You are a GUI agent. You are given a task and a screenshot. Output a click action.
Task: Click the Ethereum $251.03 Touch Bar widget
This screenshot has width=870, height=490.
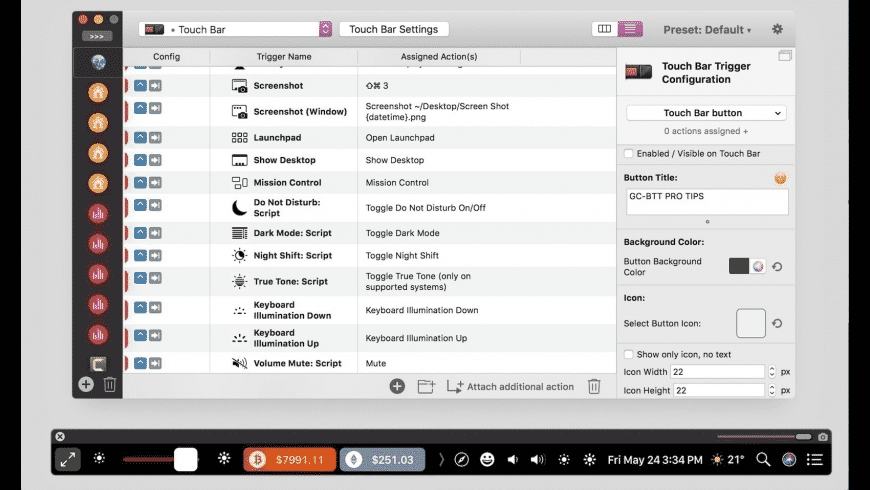(x=382, y=459)
